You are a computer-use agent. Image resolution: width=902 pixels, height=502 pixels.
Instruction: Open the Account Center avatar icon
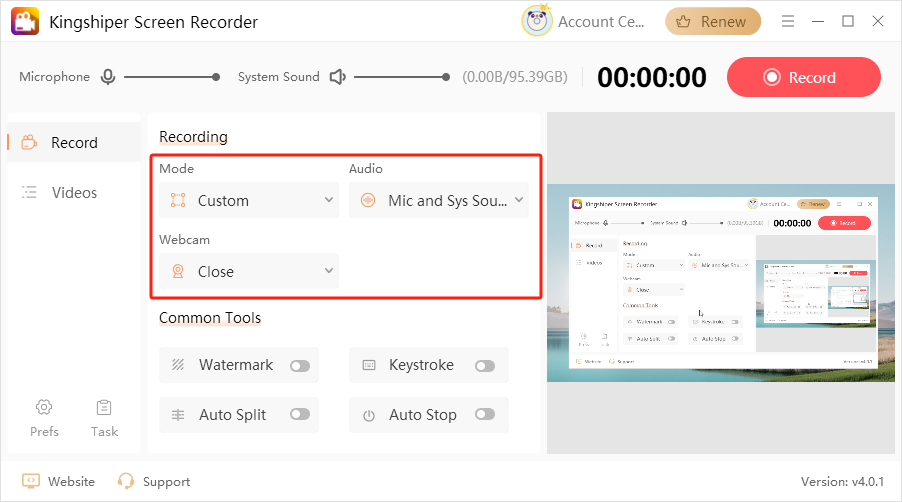point(537,21)
